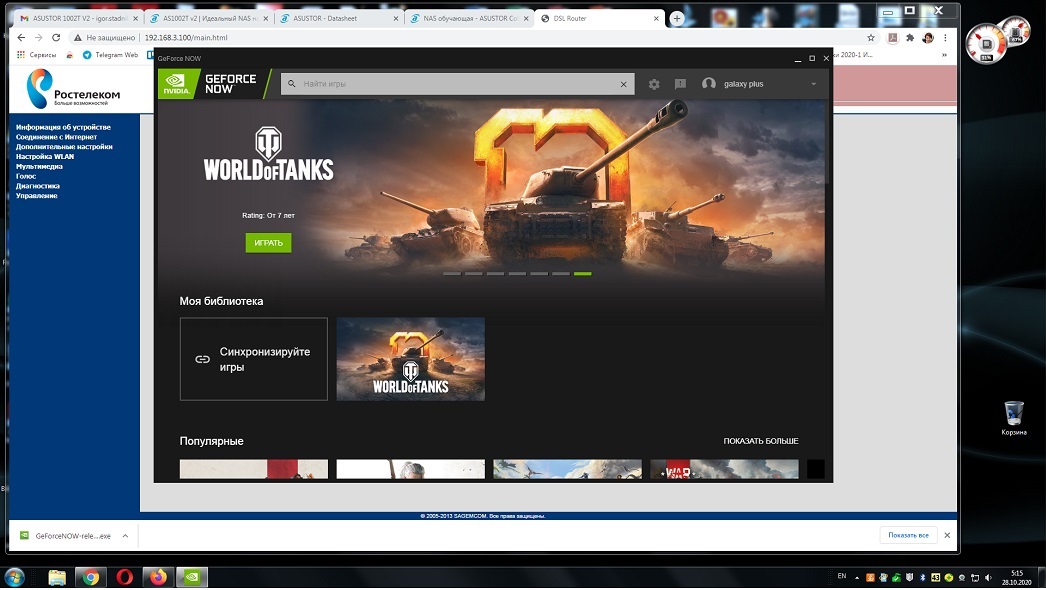
Task: Open the Chrome three-dot menu
Action: pos(945,38)
